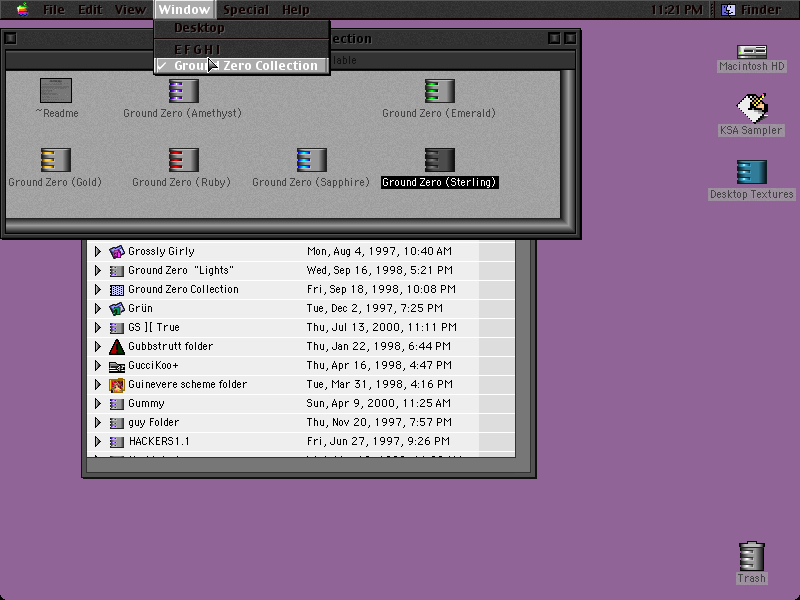Select the Desktop Textures folder icon
The width and height of the screenshot is (800, 600).
pos(752,172)
